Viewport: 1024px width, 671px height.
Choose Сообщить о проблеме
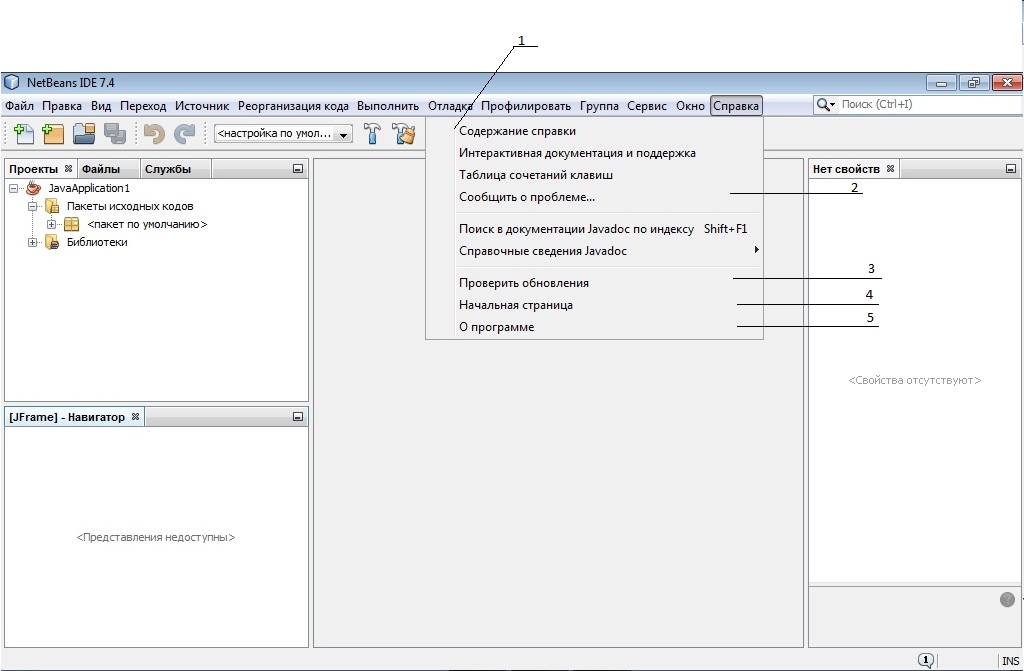(x=594, y=197)
